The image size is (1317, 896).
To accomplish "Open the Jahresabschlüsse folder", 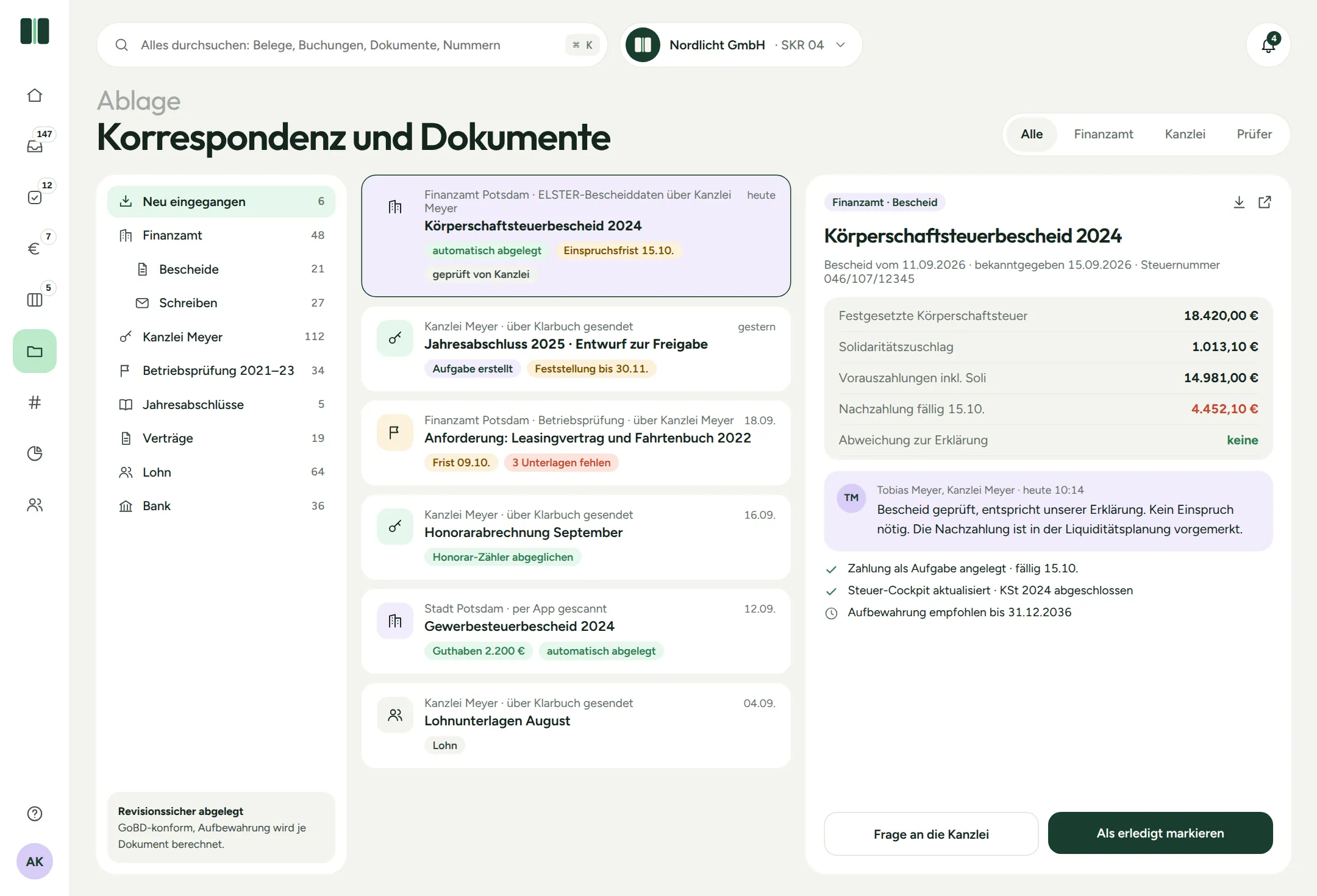I will pos(221,405).
